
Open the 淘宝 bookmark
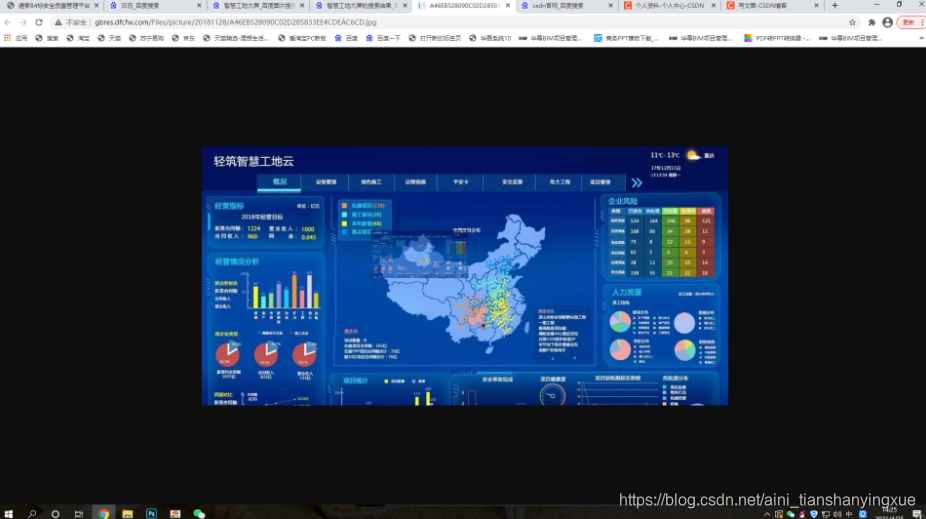(x=79, y=38)
